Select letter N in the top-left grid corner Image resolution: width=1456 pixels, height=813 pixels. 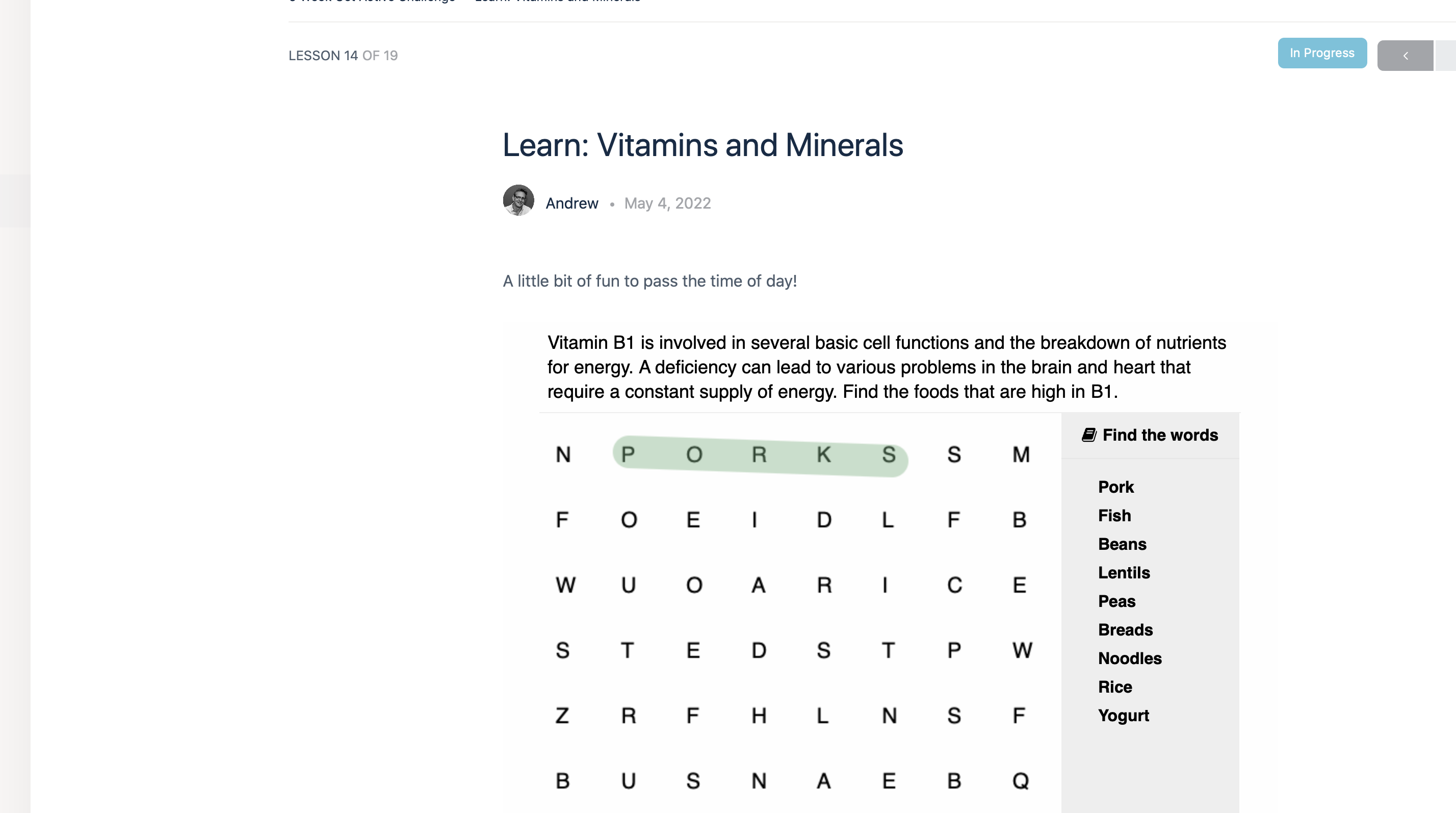coord(563,454)
